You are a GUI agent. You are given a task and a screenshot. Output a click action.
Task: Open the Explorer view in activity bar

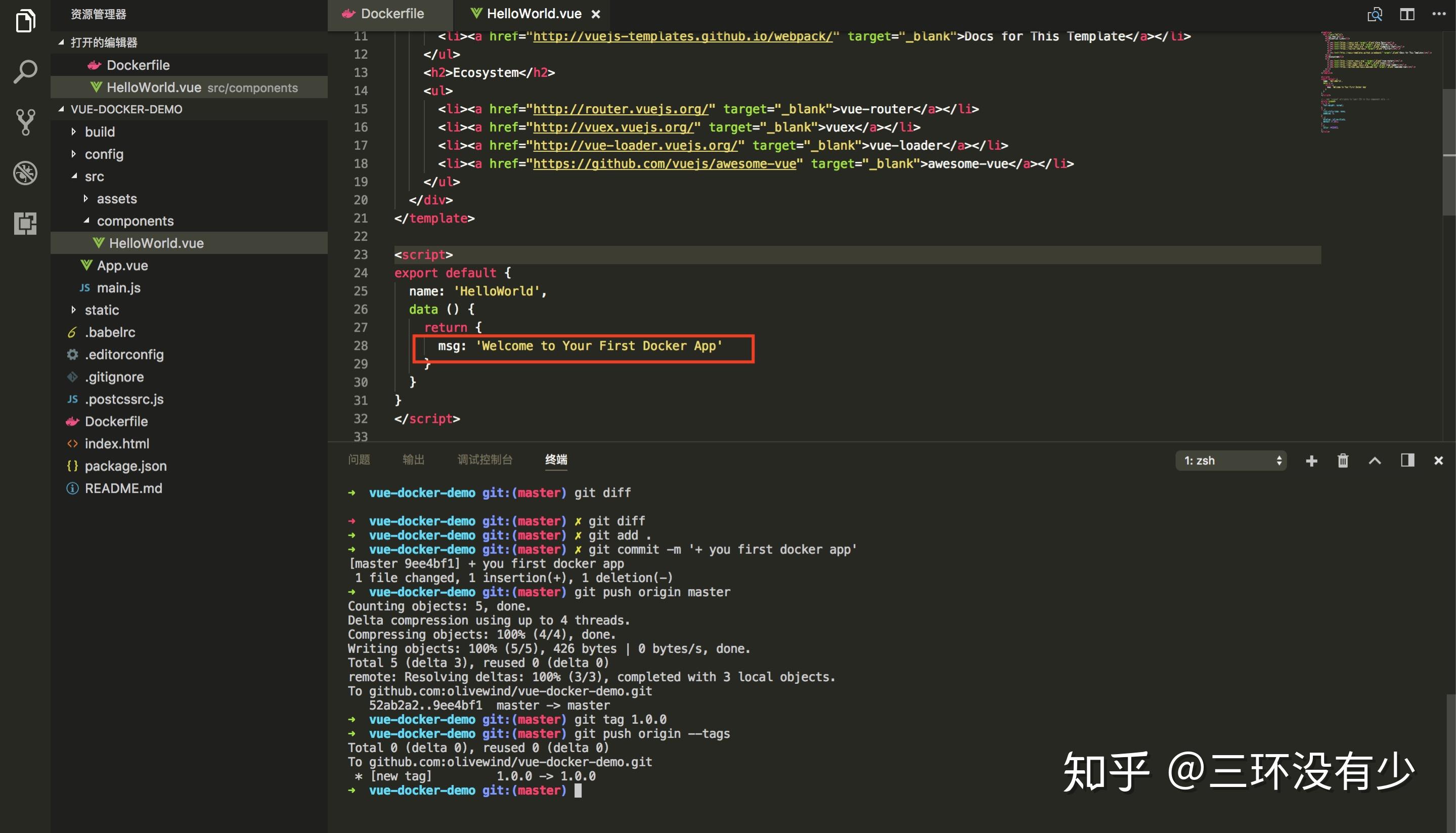(x=25, y=21)
